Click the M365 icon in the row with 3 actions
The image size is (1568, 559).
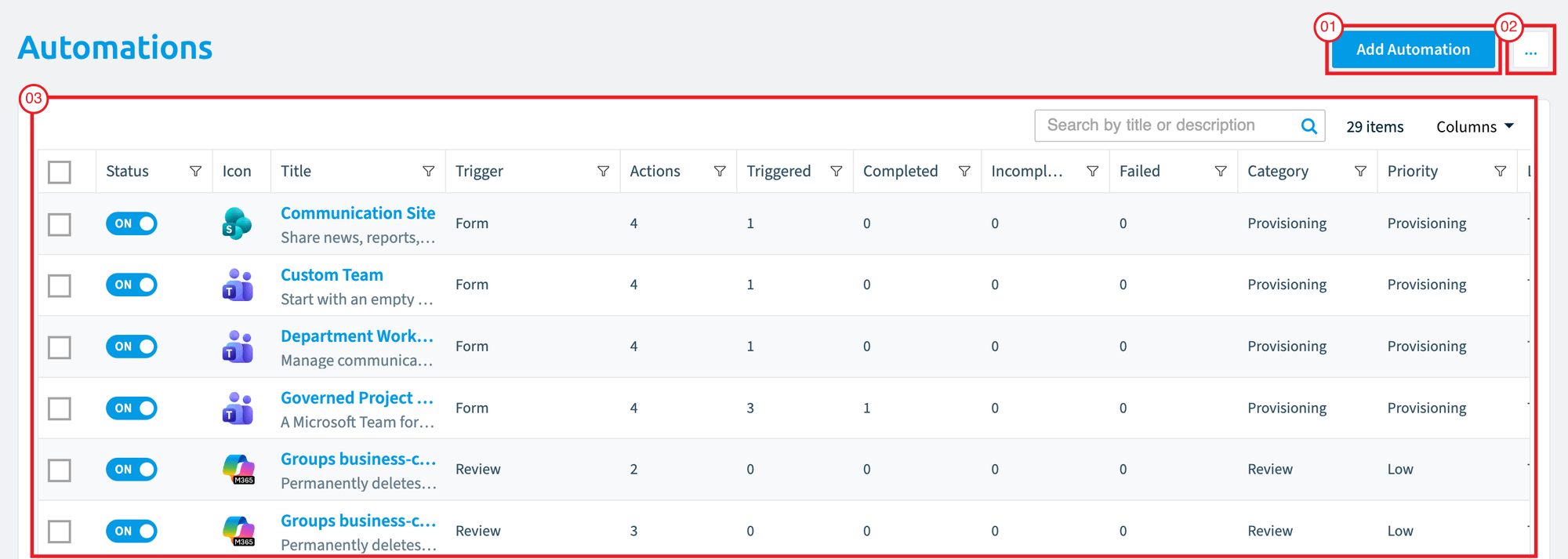pyautogui.click(x=239, y=531)
